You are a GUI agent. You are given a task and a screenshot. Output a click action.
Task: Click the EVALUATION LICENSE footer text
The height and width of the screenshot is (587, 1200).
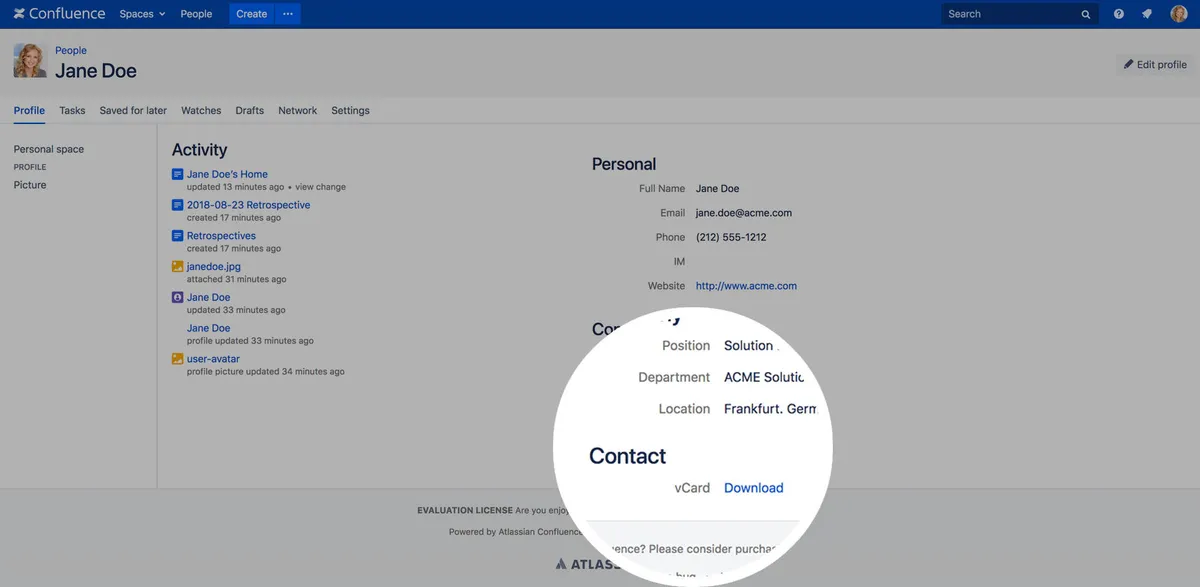[x=465, y=510]
